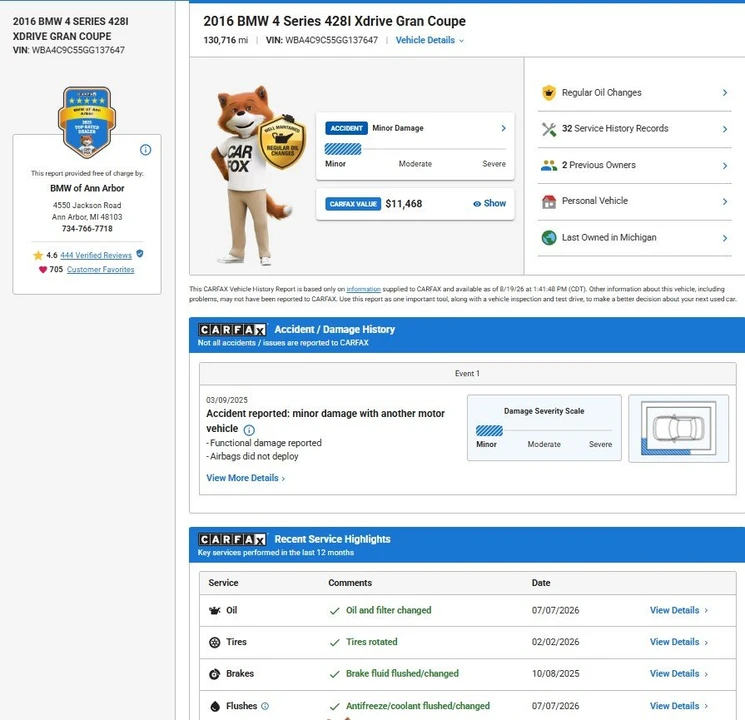Click the 03/09/2025 accident date
Viewport: 745px width, 720px height.
point(227,400)
